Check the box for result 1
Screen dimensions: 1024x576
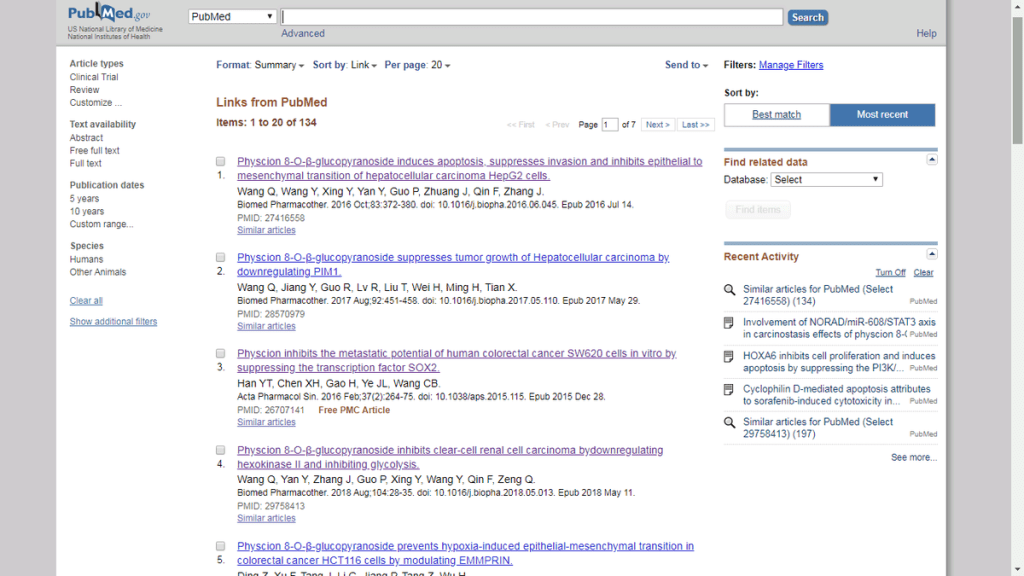tap(221, 161)
